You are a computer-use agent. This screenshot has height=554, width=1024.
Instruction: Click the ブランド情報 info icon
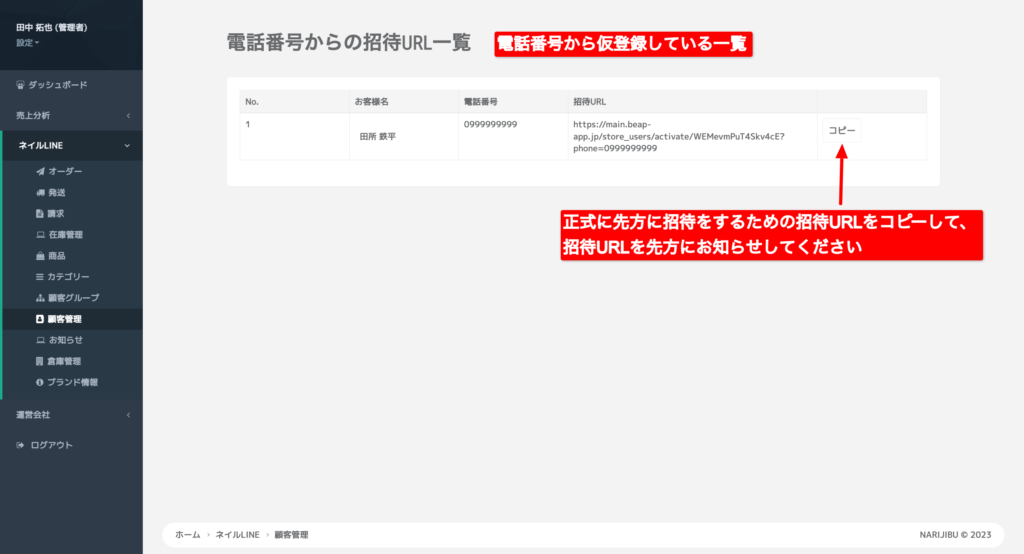(x=40, y=382)
